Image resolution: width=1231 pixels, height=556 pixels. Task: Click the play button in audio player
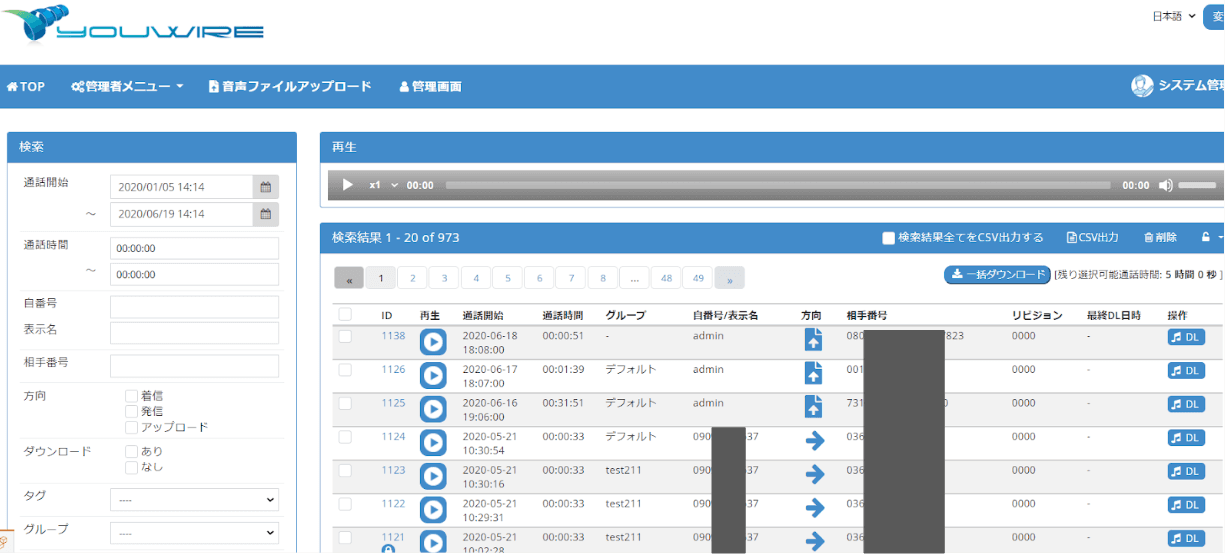pyautogui.click(x=348, y=185)
